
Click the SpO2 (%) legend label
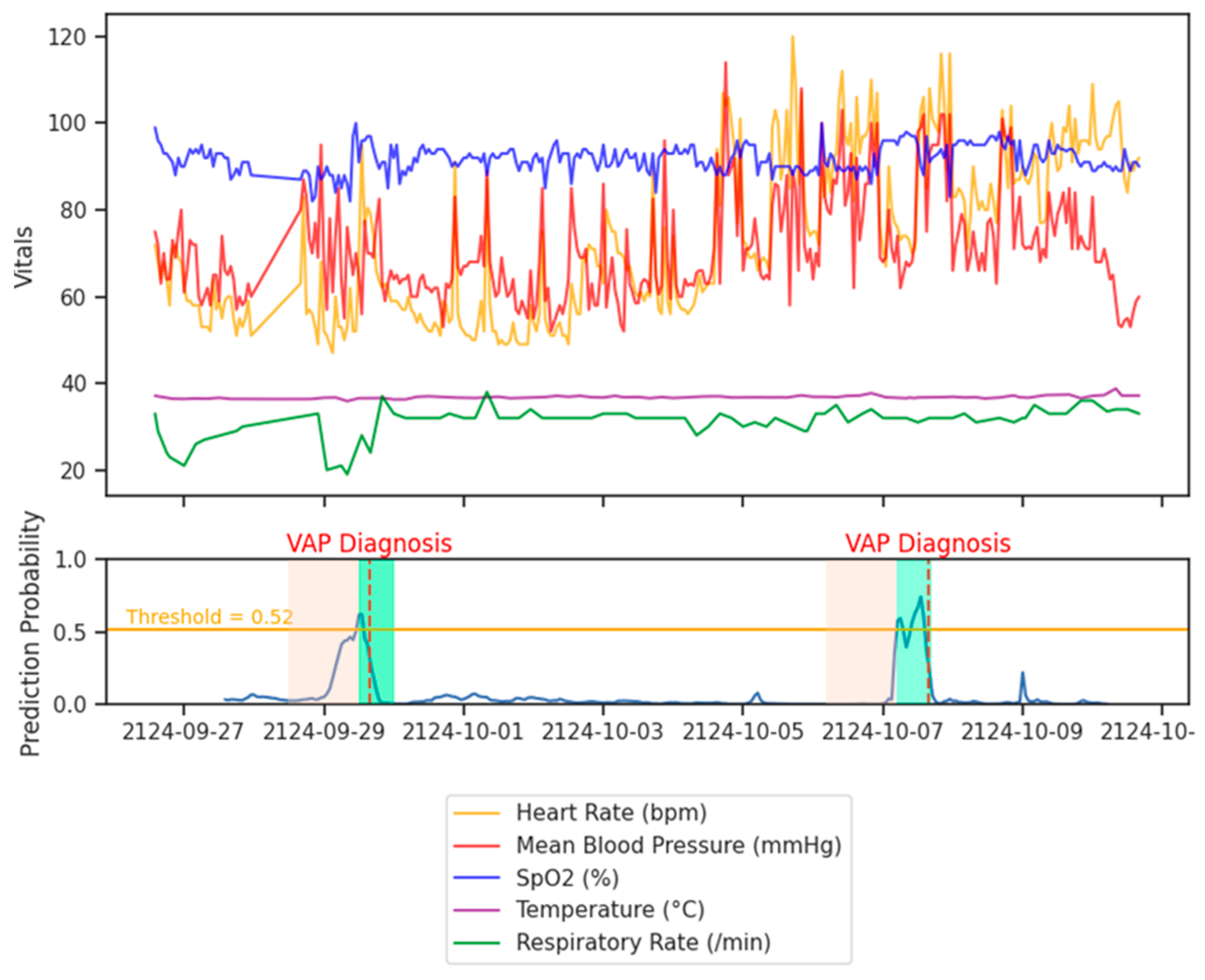[x=567, y=878]
